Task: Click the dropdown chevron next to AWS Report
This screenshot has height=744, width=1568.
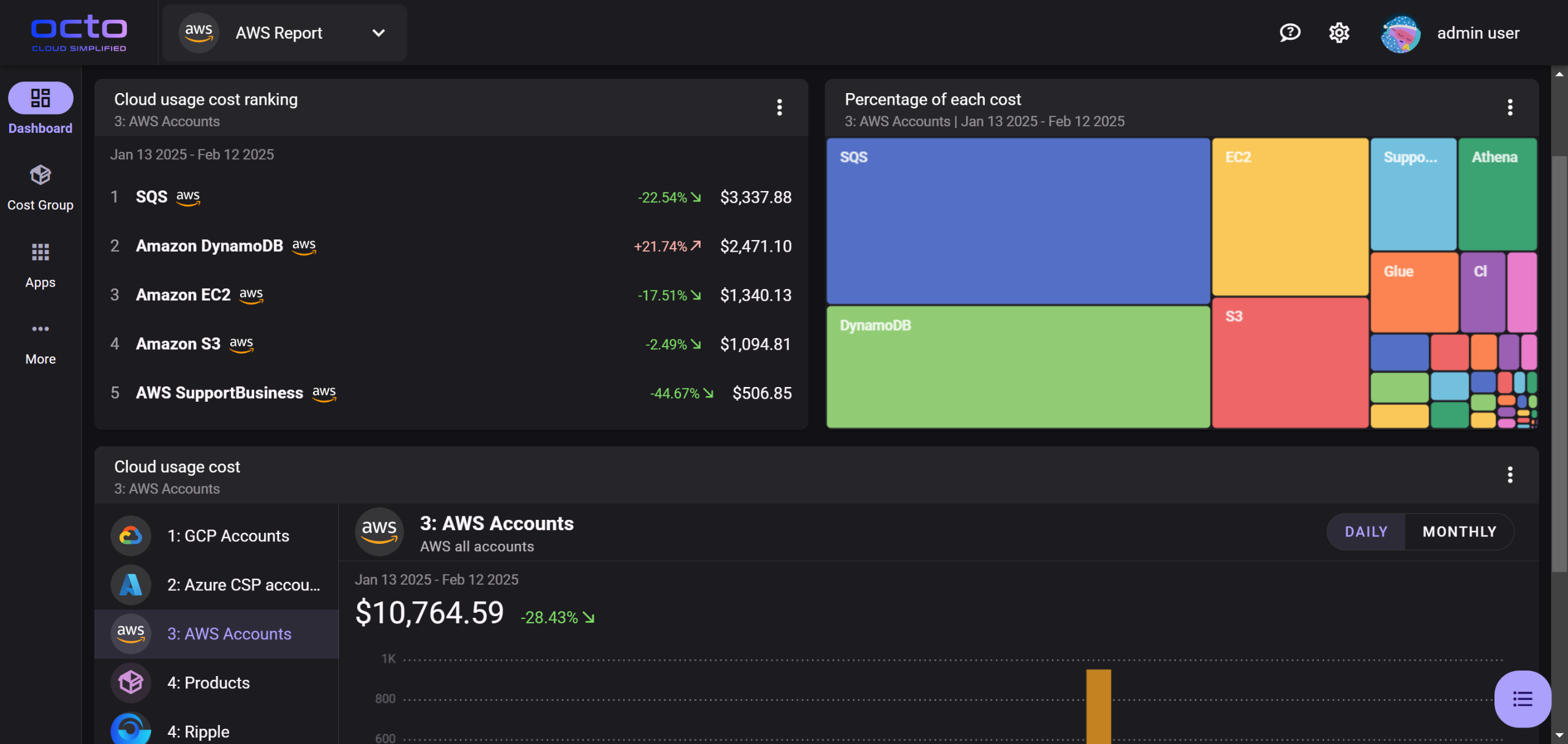Action: tap(379, 33)
